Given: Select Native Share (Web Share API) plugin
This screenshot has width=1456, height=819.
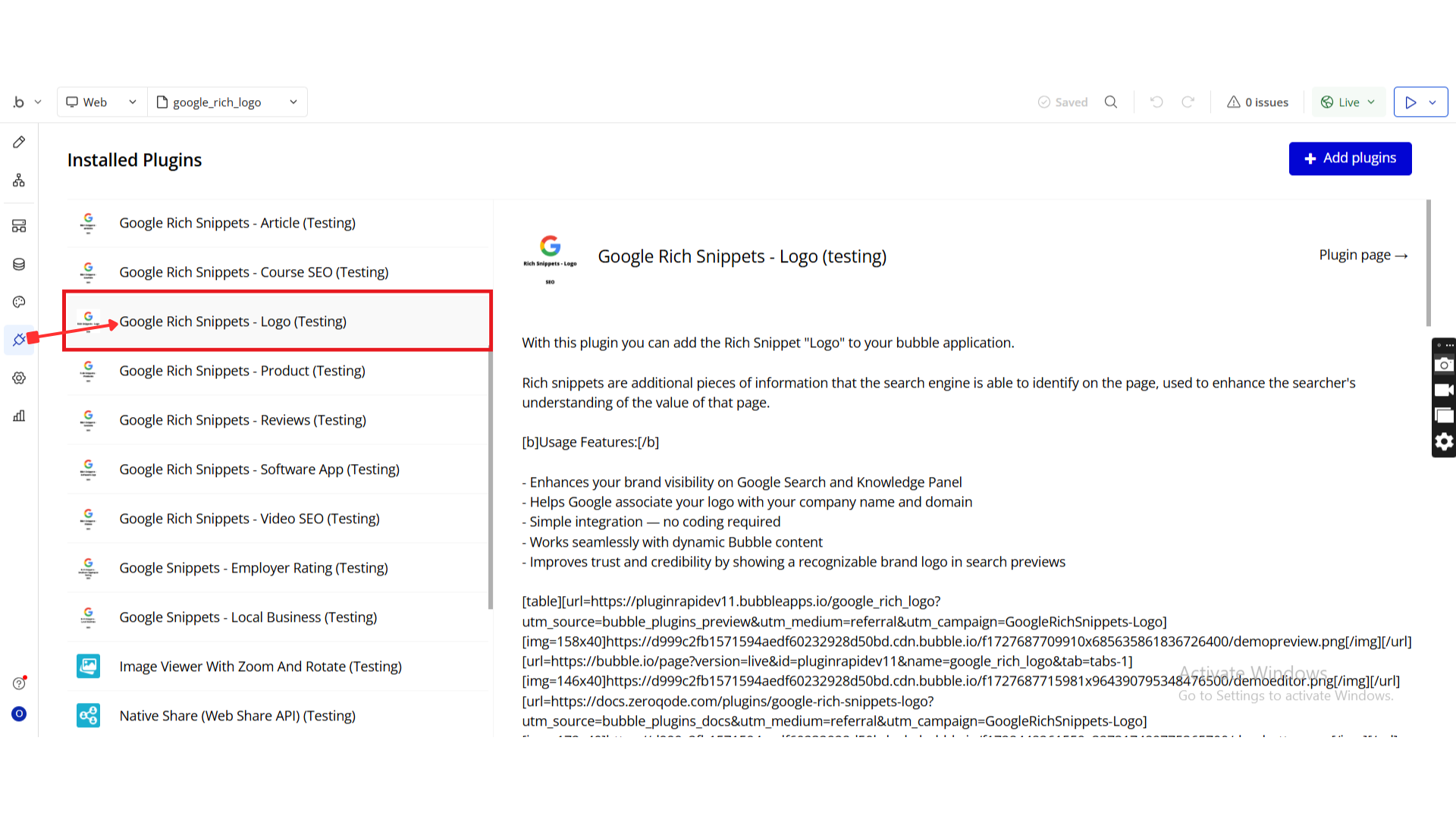Looking at the screenshot, I should tap(237, 716).
